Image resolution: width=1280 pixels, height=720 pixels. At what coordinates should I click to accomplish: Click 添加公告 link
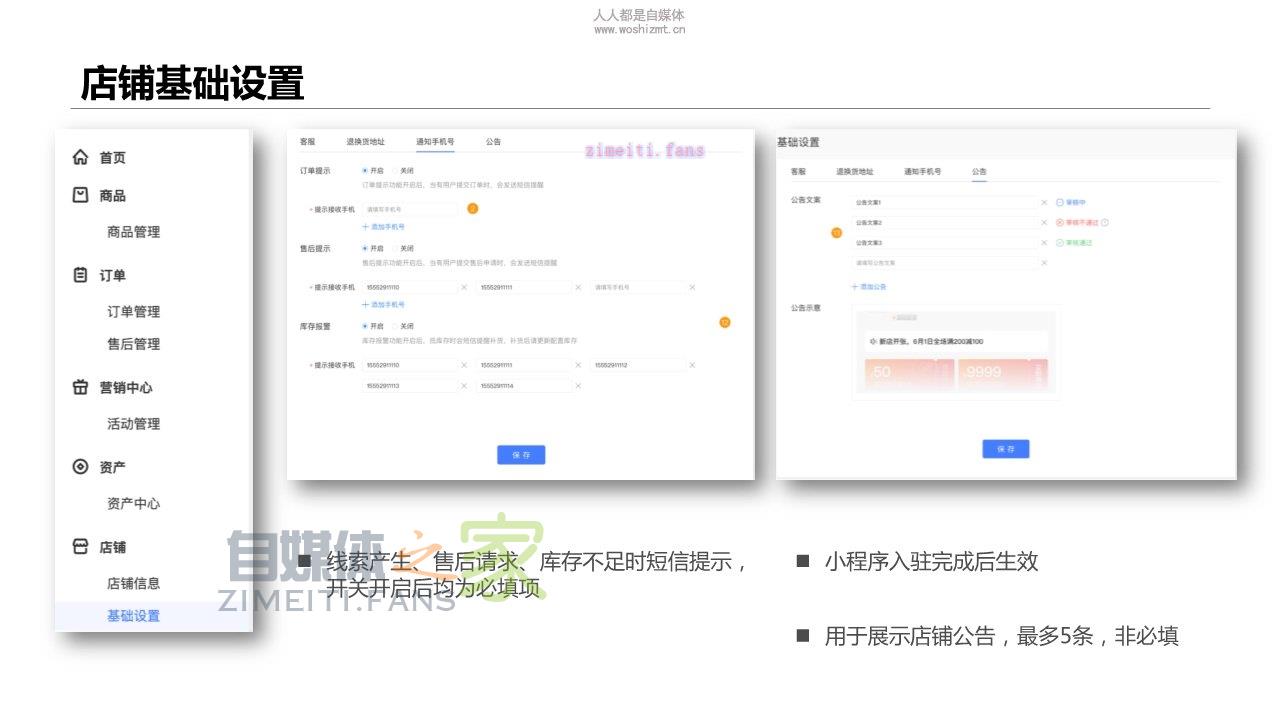tap(869, 287)
